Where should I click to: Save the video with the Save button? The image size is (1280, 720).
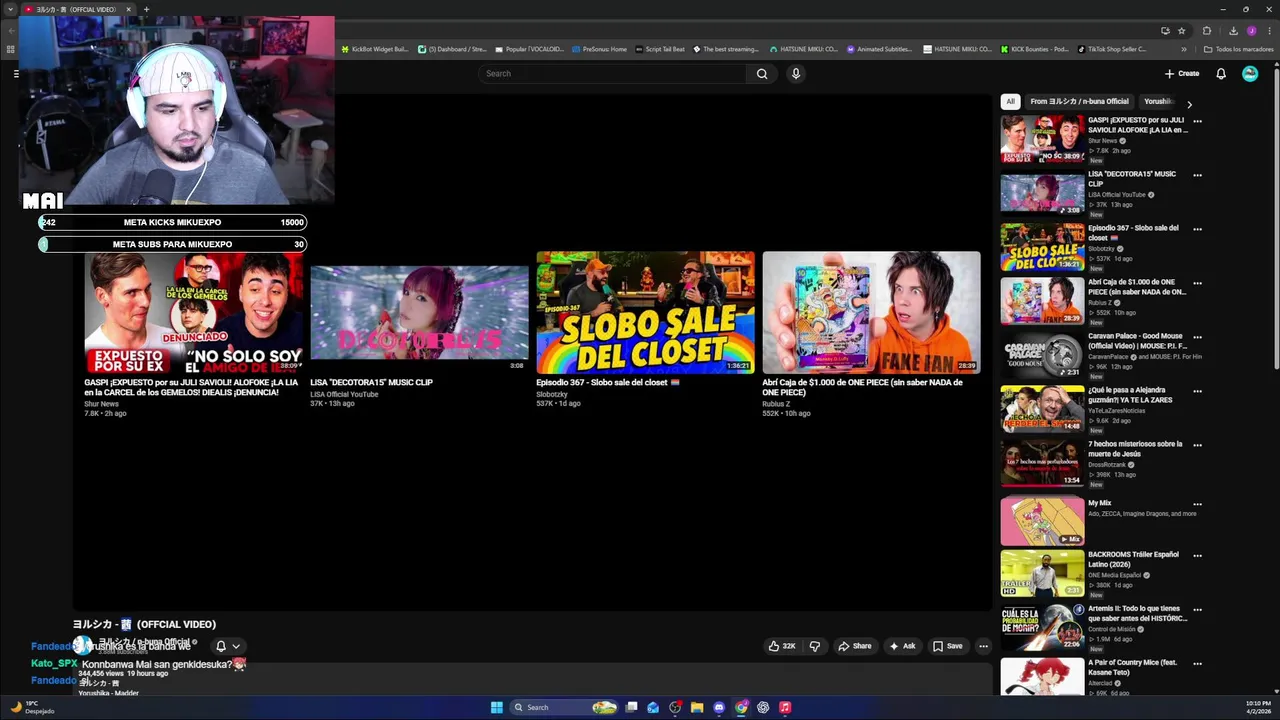point(947,646)
